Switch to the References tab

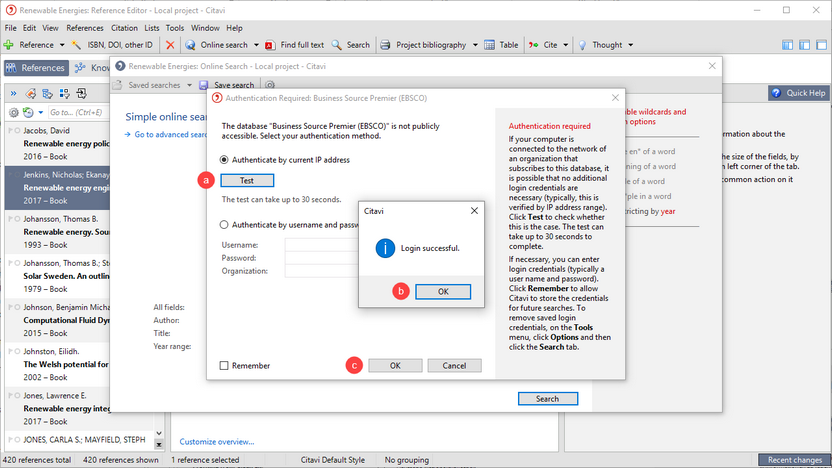37,68
